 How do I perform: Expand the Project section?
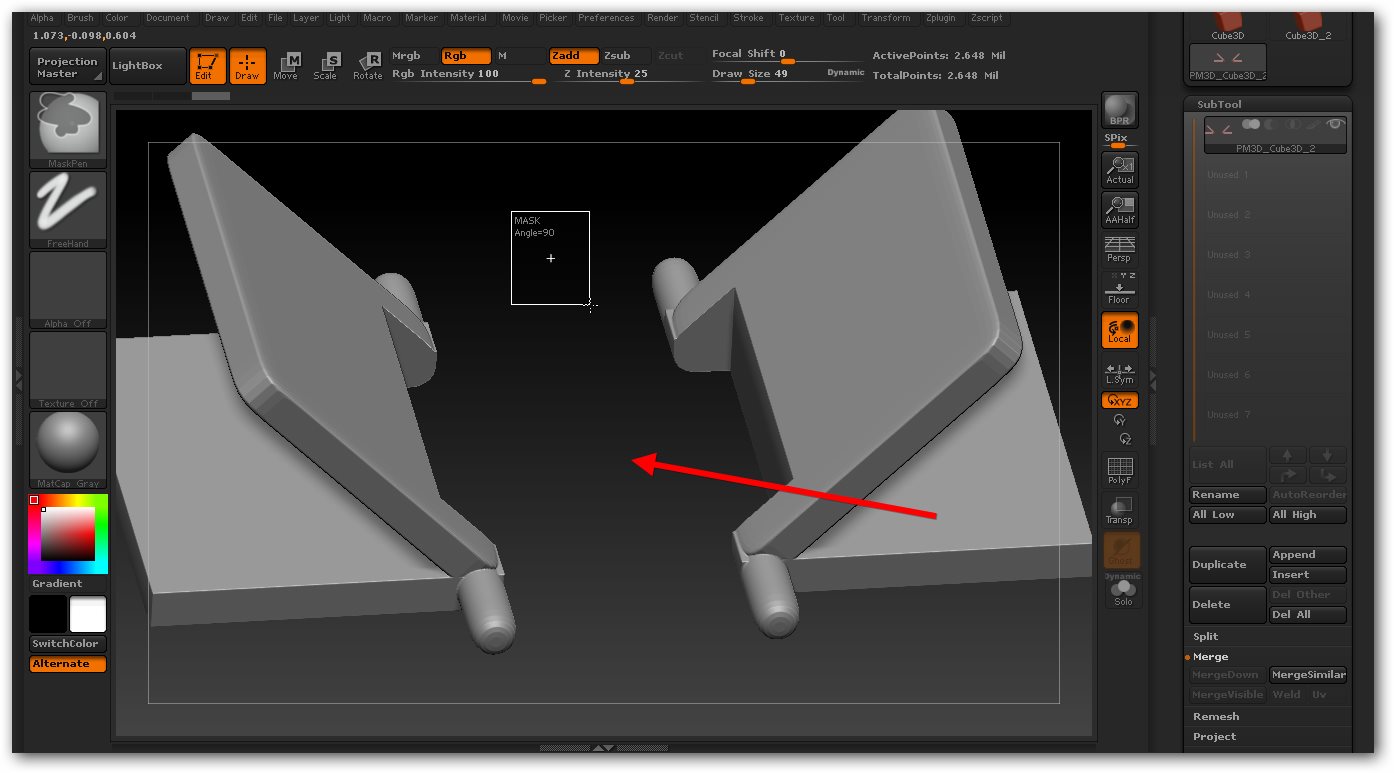pos(1214,737)
